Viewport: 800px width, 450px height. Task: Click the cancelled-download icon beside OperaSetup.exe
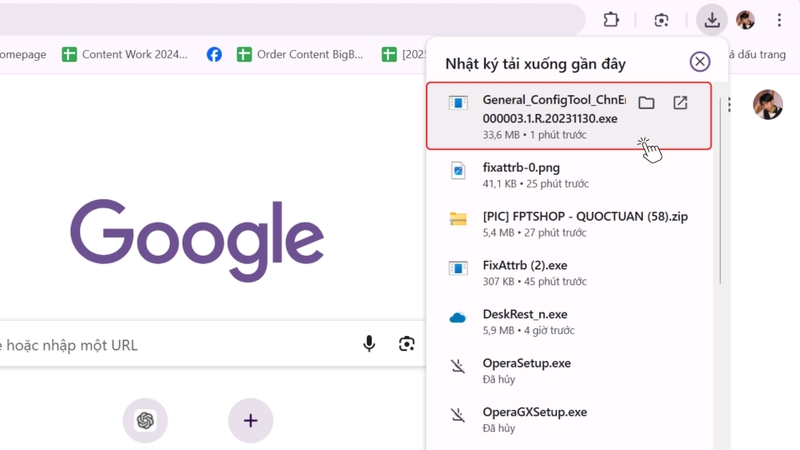coord(458,366)
